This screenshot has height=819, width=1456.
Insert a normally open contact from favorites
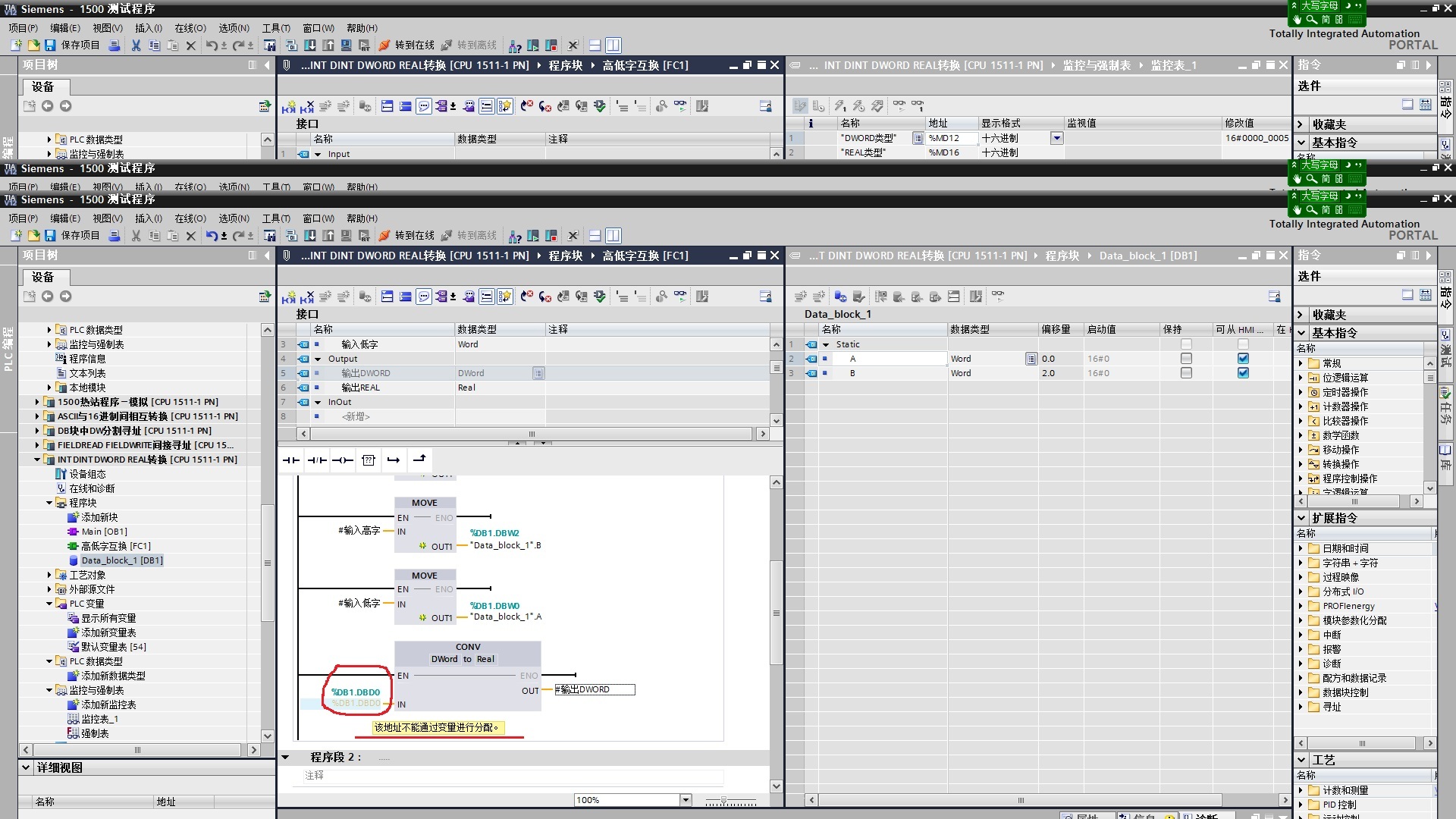point(291,460)
